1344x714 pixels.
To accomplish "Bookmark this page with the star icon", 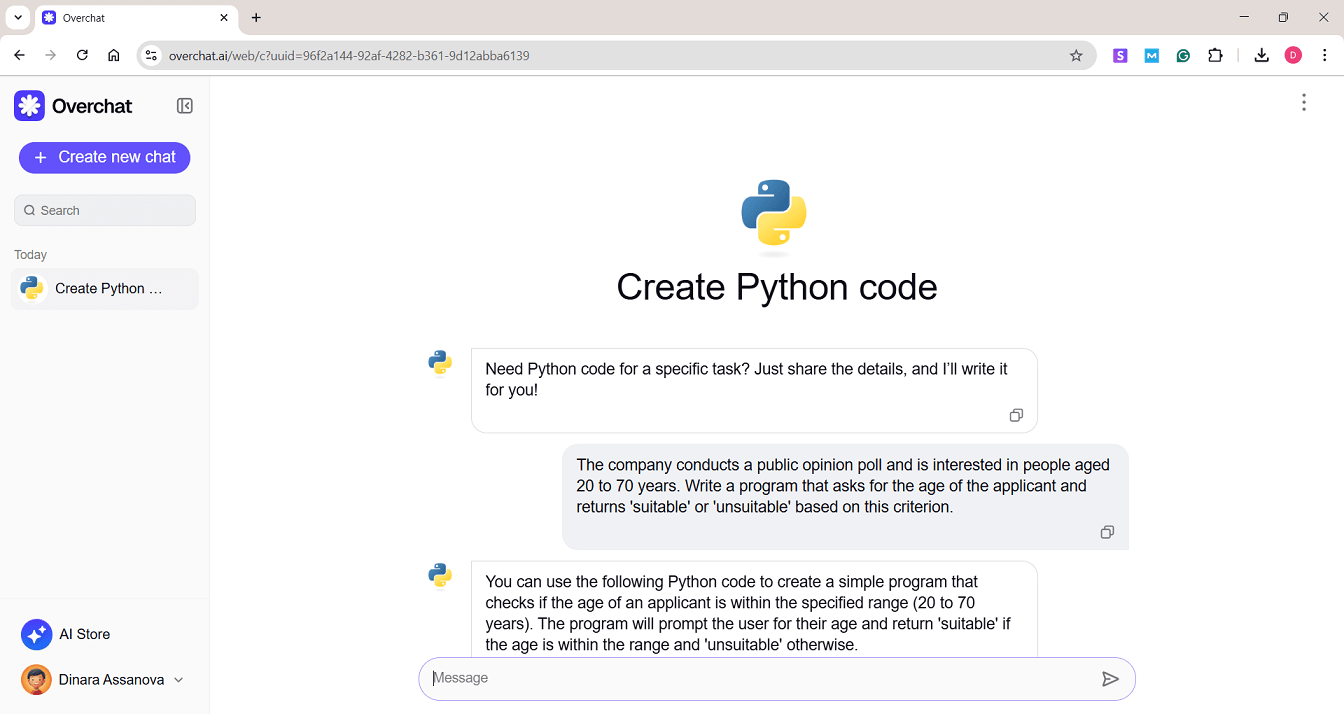I will click(1076, 56).
